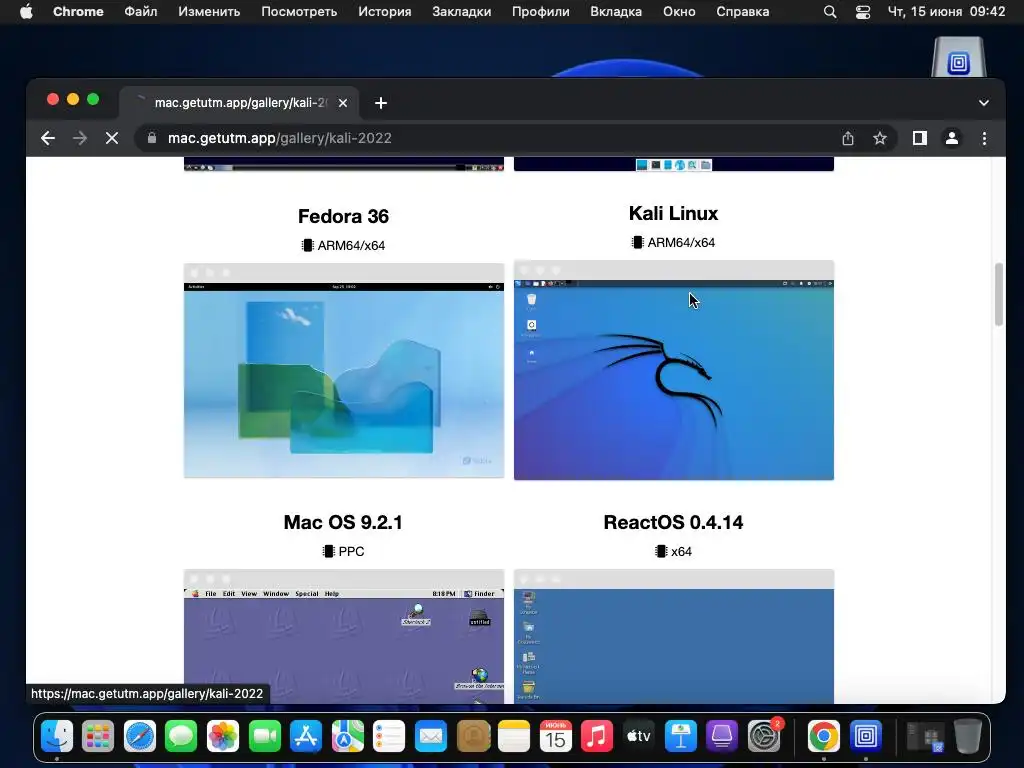1024x768 pixels.
Task: Stop loading the page
Action: 112,138
